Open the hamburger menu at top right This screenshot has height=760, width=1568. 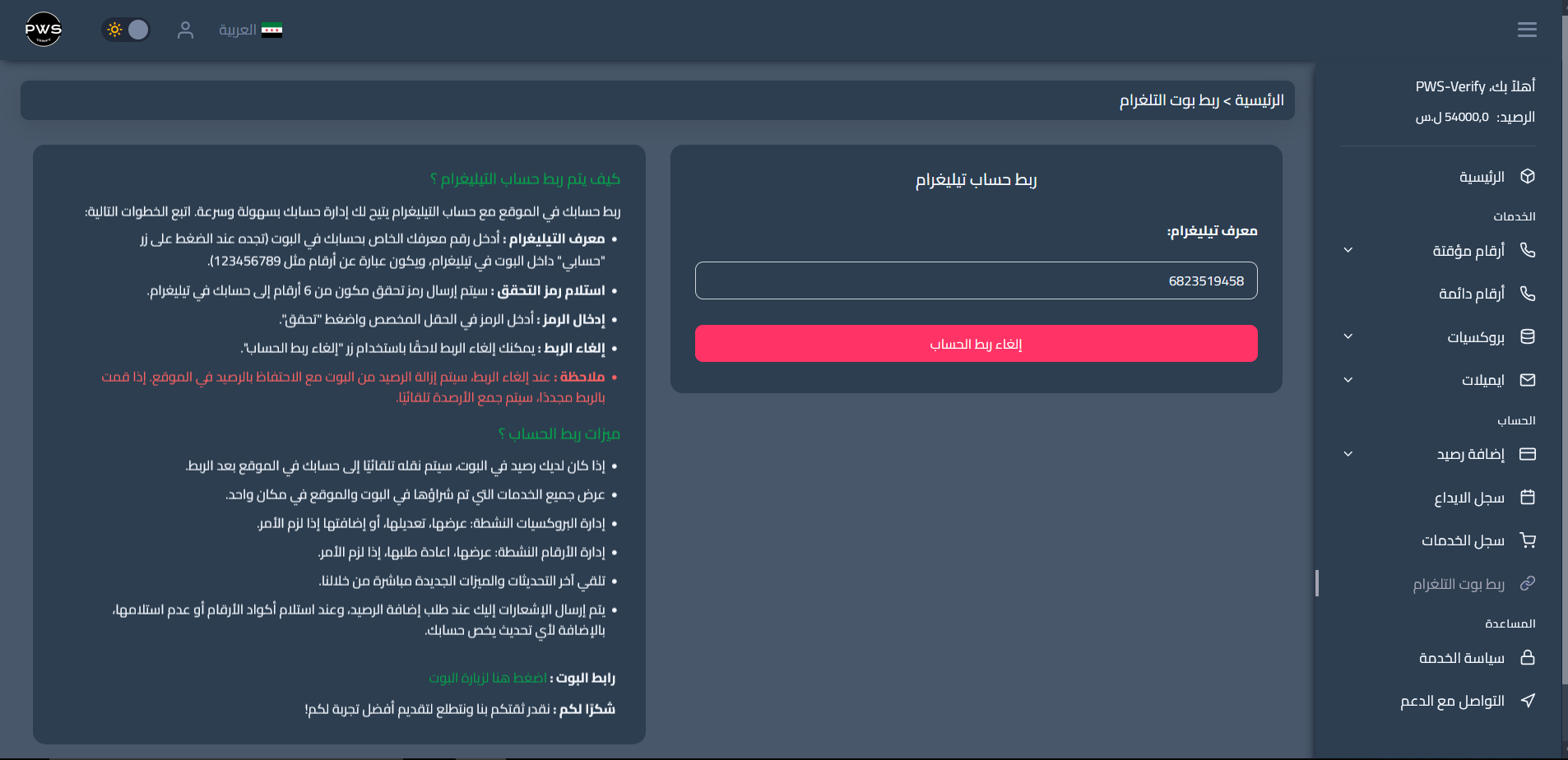[x=1527, y=29]
